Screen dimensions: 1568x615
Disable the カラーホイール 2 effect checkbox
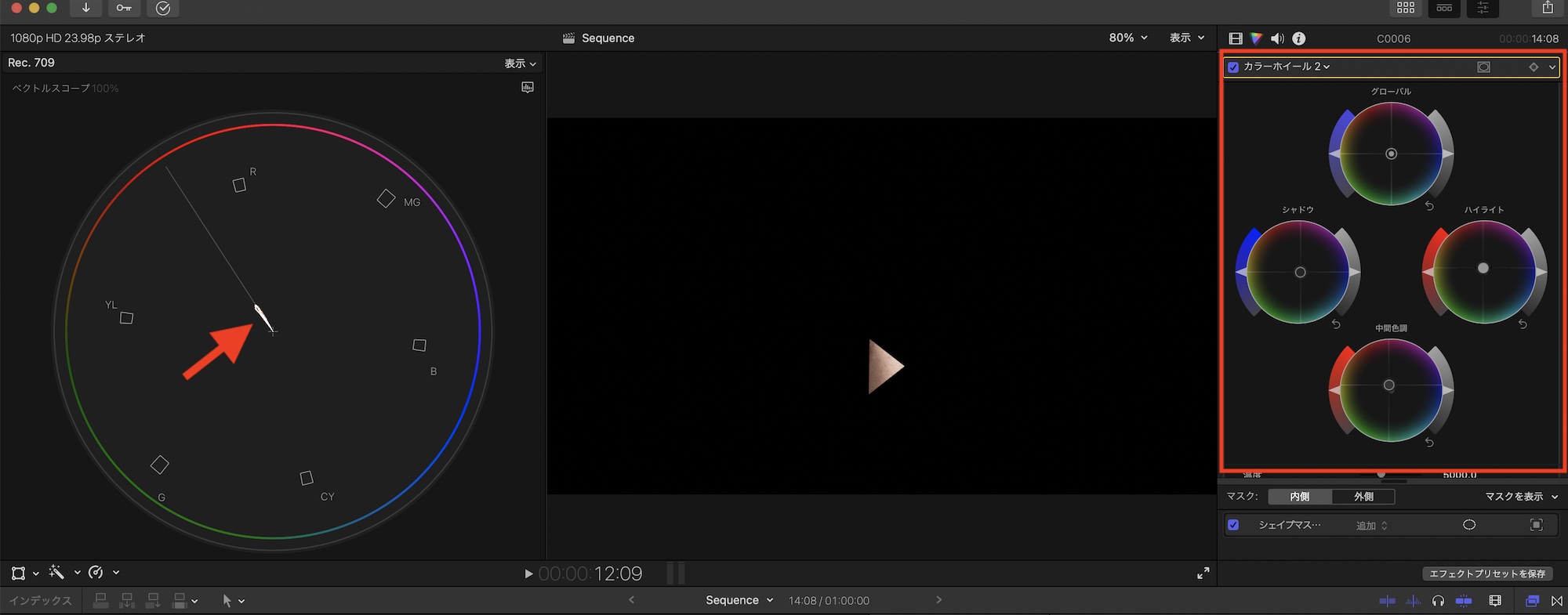pyautogui.click(x=1233, y=67)
